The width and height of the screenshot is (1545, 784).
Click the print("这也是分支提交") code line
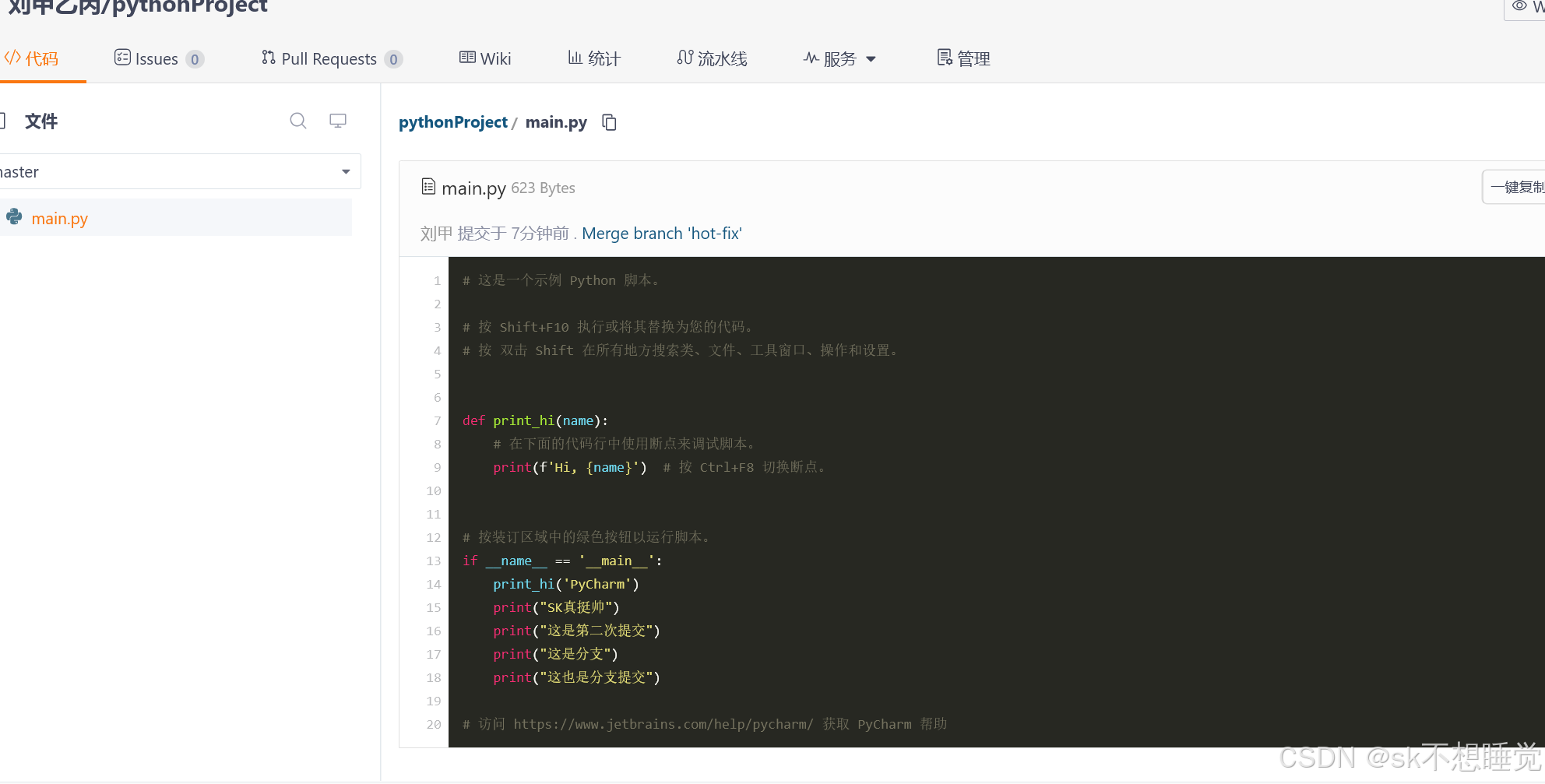576,677
